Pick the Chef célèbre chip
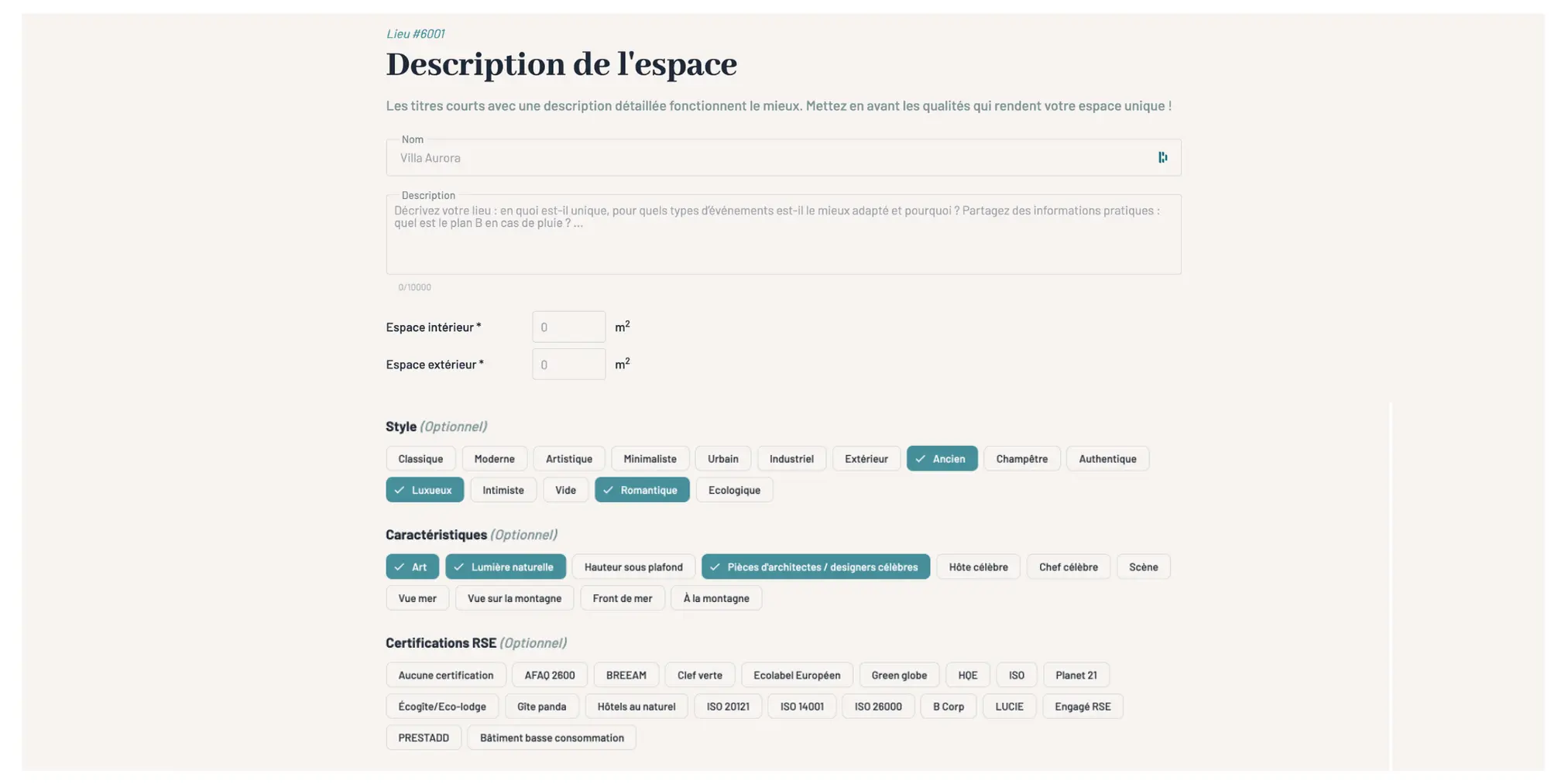 (x=1068, y=567)
